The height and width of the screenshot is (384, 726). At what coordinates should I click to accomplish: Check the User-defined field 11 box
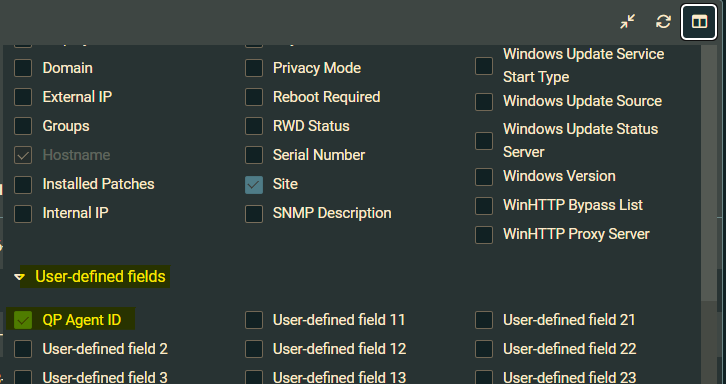click(x=254, y=320)
